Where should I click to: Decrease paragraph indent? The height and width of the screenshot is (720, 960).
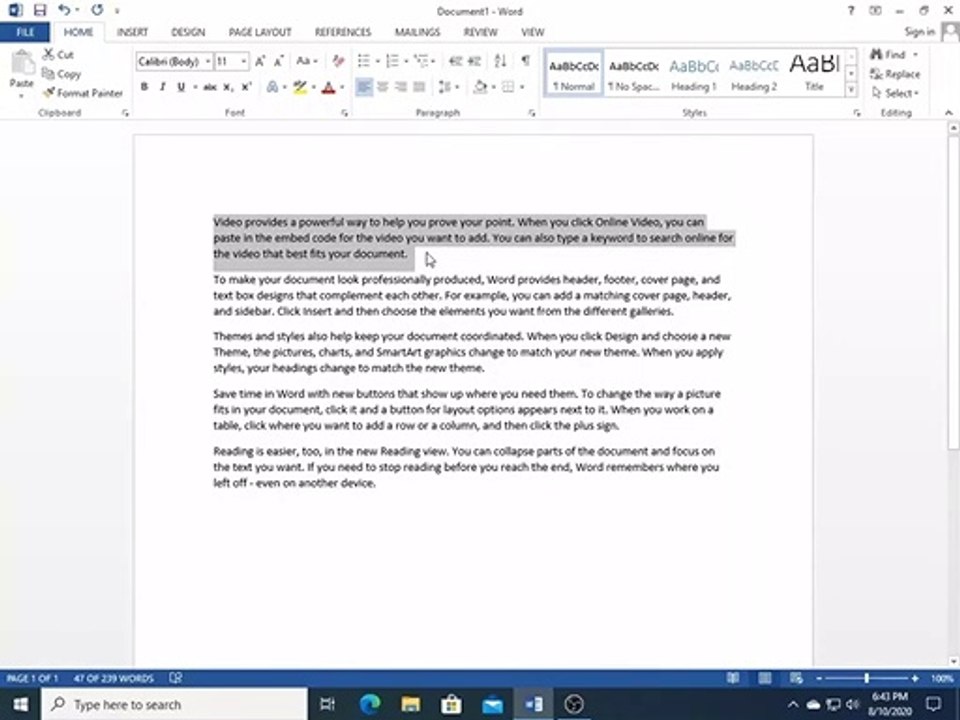click(455, 61)
